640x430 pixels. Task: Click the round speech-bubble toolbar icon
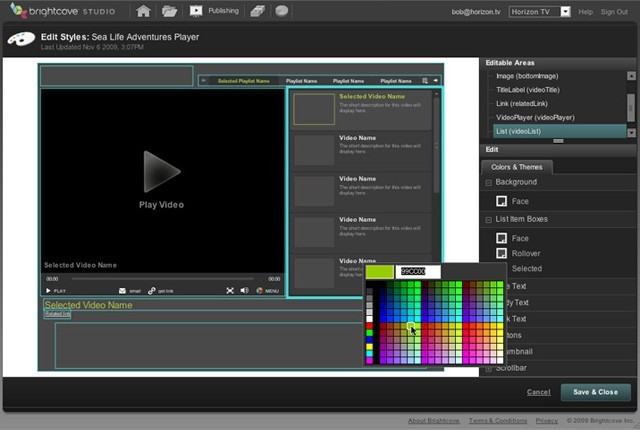click(x=282, y=11)
